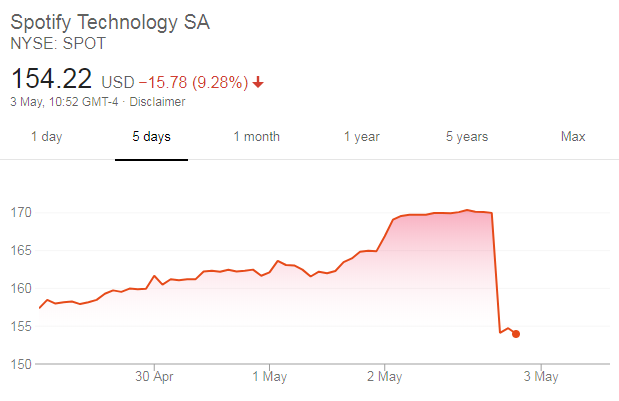
Task: Click the 30 Apr date label
Action: (x=155, y=377)
